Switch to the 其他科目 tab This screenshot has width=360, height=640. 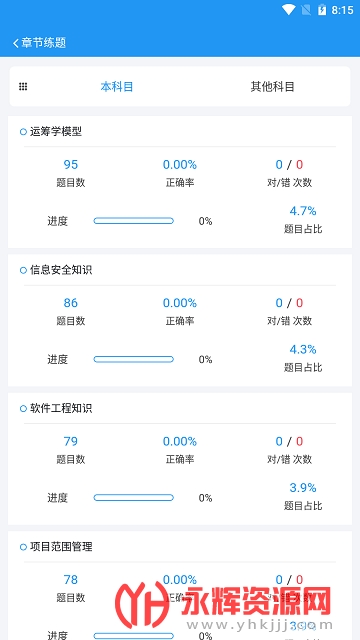click(x=272, y=87)
